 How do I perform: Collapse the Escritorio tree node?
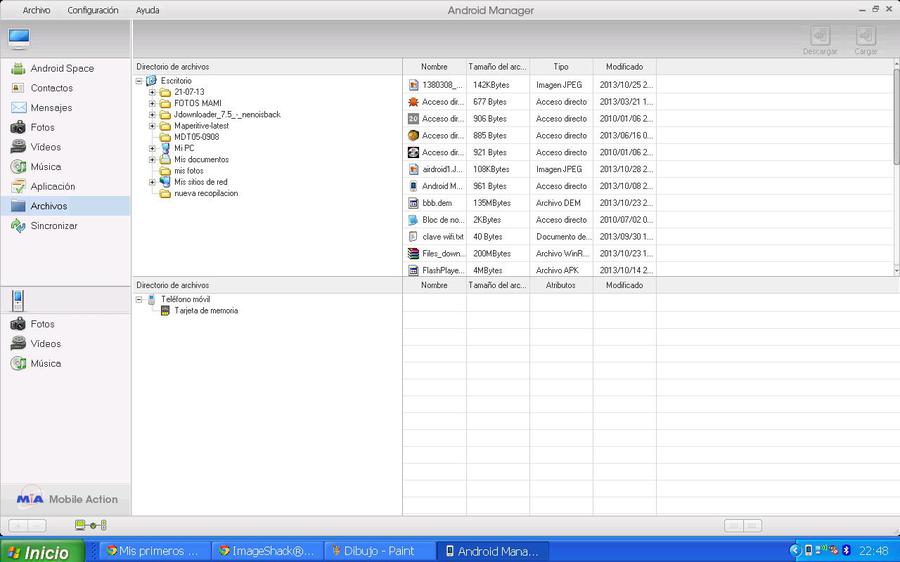coord(139,81)
